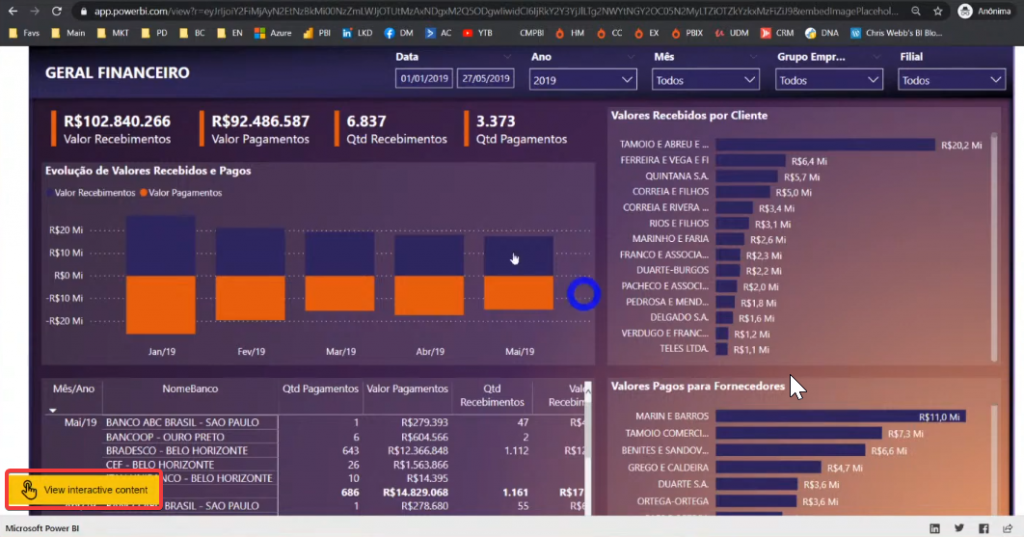Share report on LinkedIn icon
The image size is (1024, 537).
coord(935,528)
